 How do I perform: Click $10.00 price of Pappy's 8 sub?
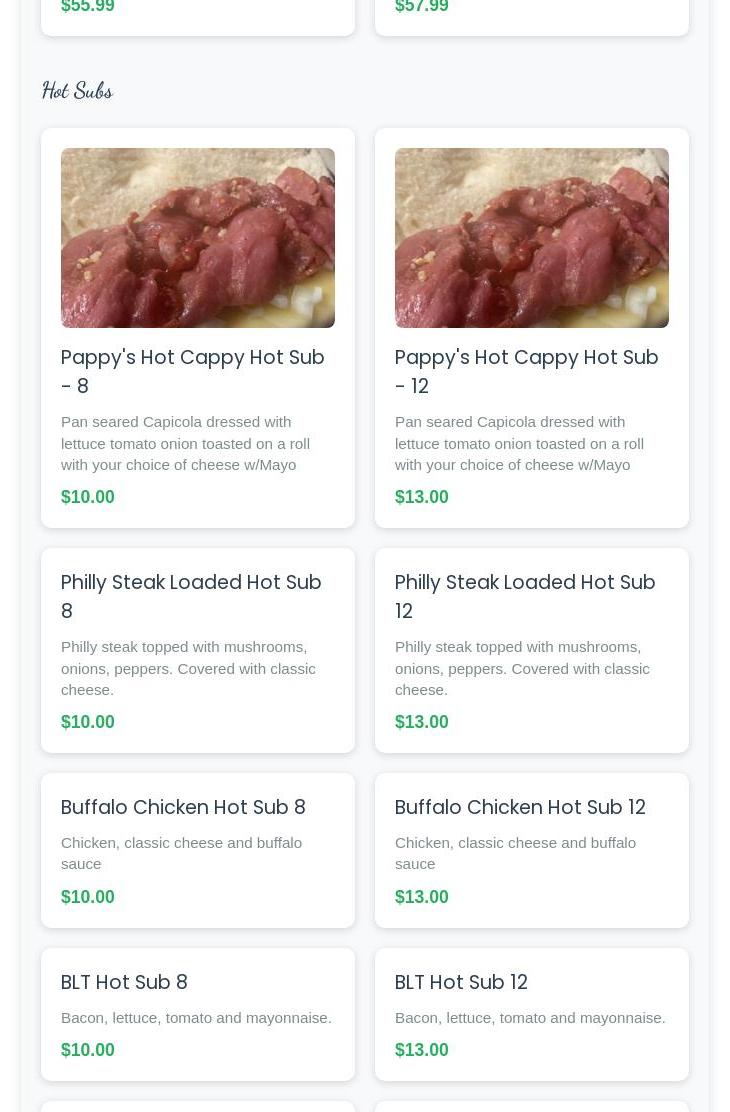(x=88, y=497)
